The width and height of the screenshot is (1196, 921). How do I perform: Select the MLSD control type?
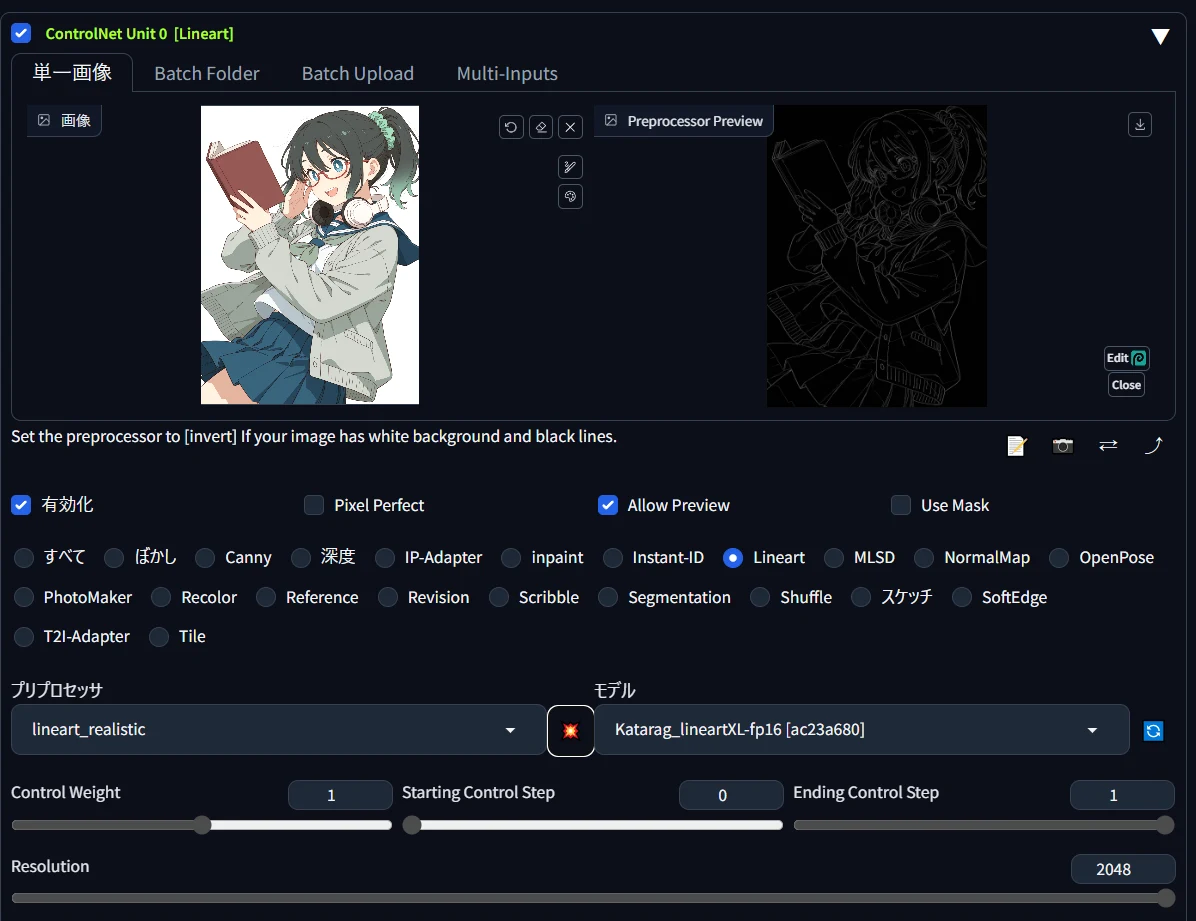pyautogui.click(x=834, y=558)
